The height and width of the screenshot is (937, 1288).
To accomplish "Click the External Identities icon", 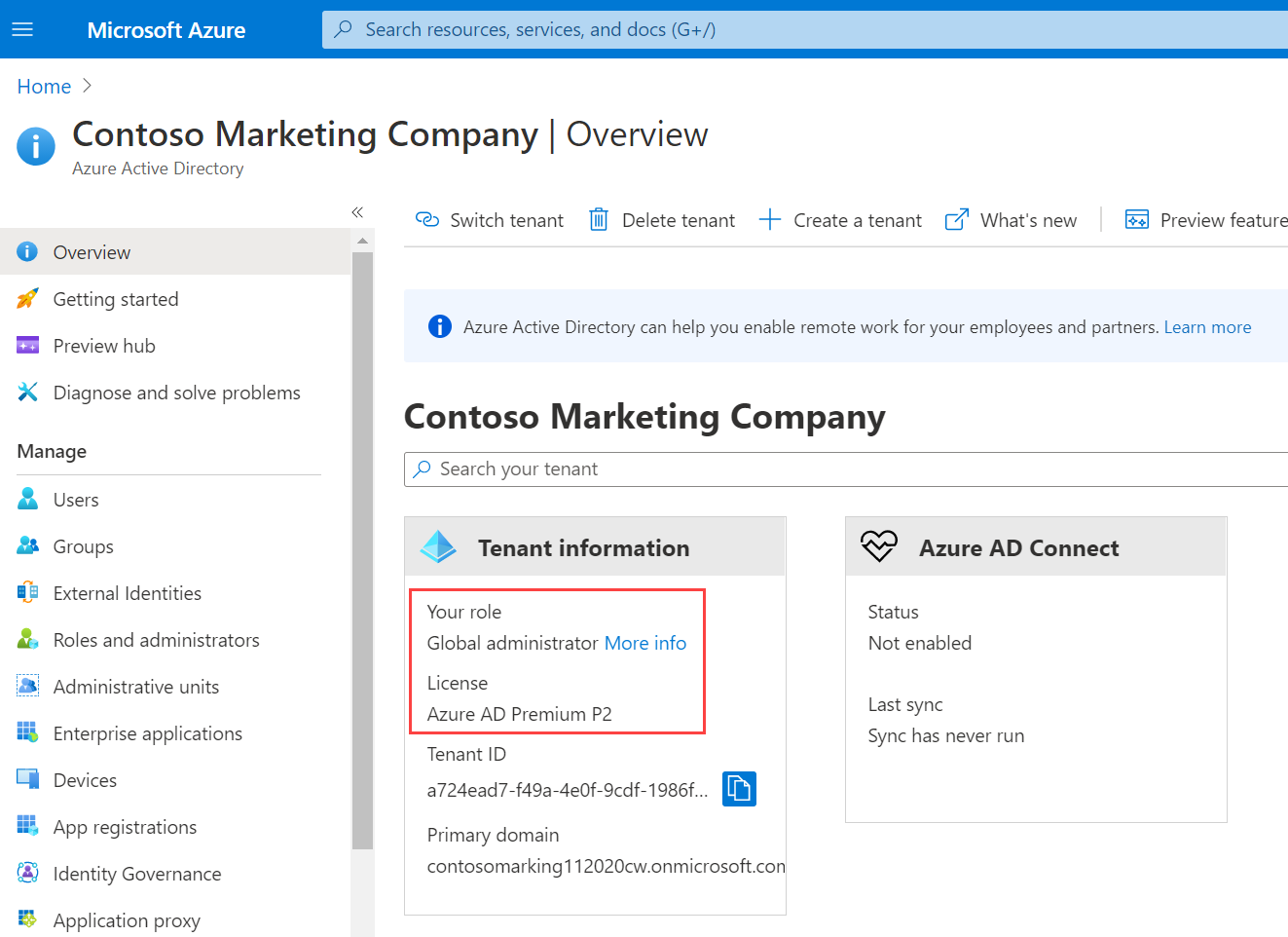I will pyautogui.click(x=27, y=593).
